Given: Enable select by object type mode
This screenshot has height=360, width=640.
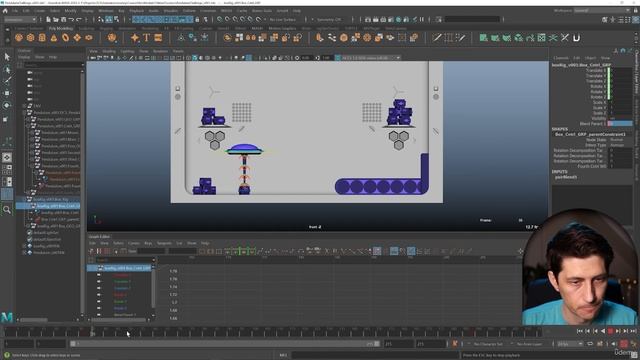Looking at the screenshot, I should (109, 19).
